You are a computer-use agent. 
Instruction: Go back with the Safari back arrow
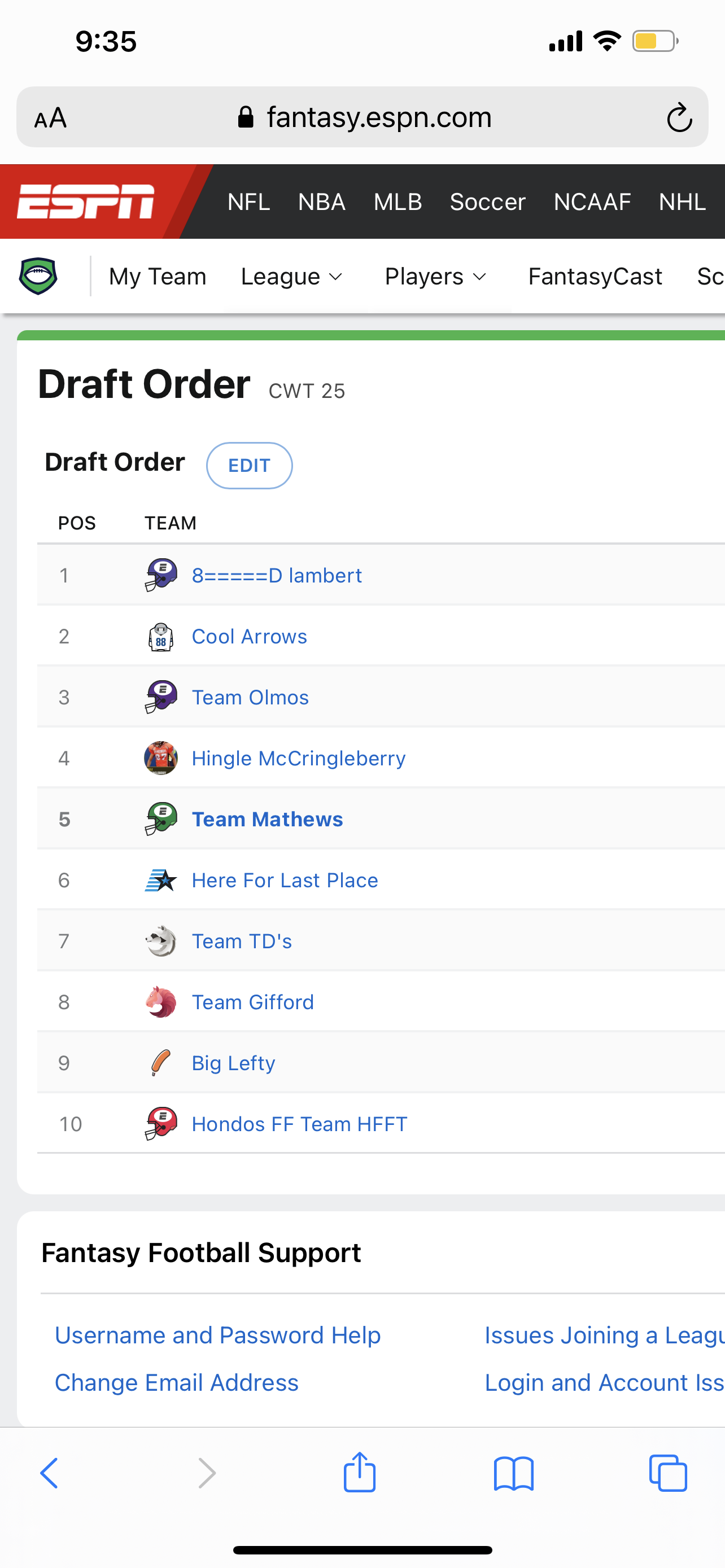click(x=49, y=1473)
